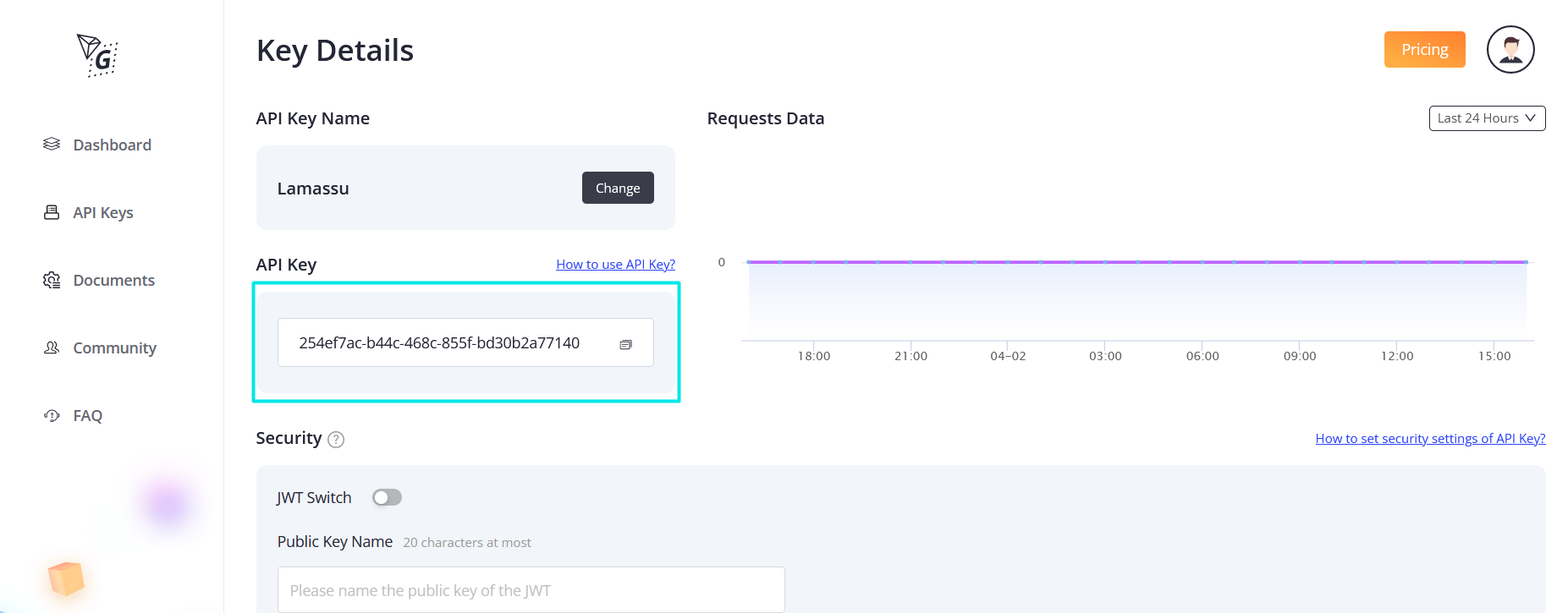1568x613 pixels.
Task: Click the Community people icon
Action: (x=52, y=348)
